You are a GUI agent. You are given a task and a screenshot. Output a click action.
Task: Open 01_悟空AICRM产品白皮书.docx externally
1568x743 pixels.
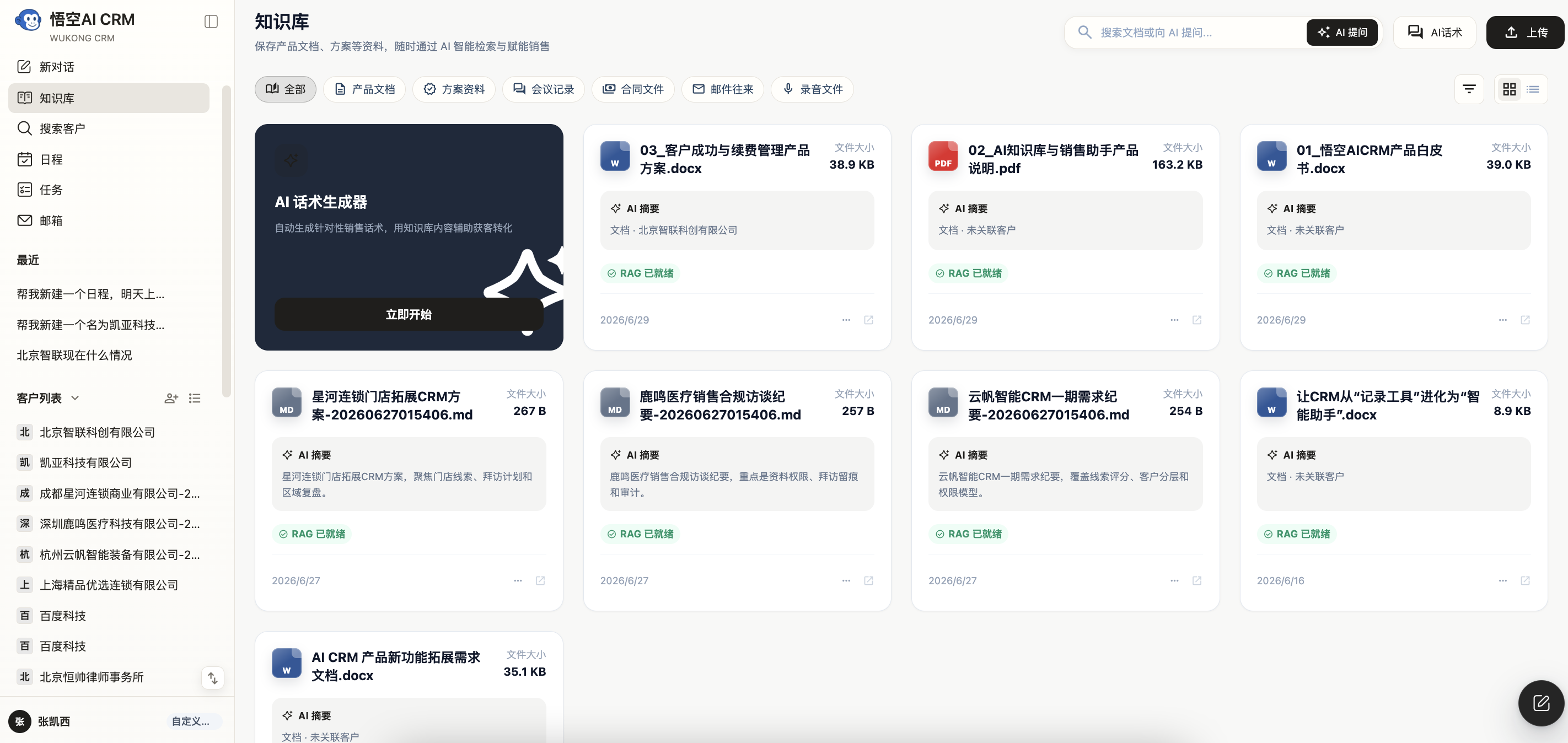click(1526, 320)
